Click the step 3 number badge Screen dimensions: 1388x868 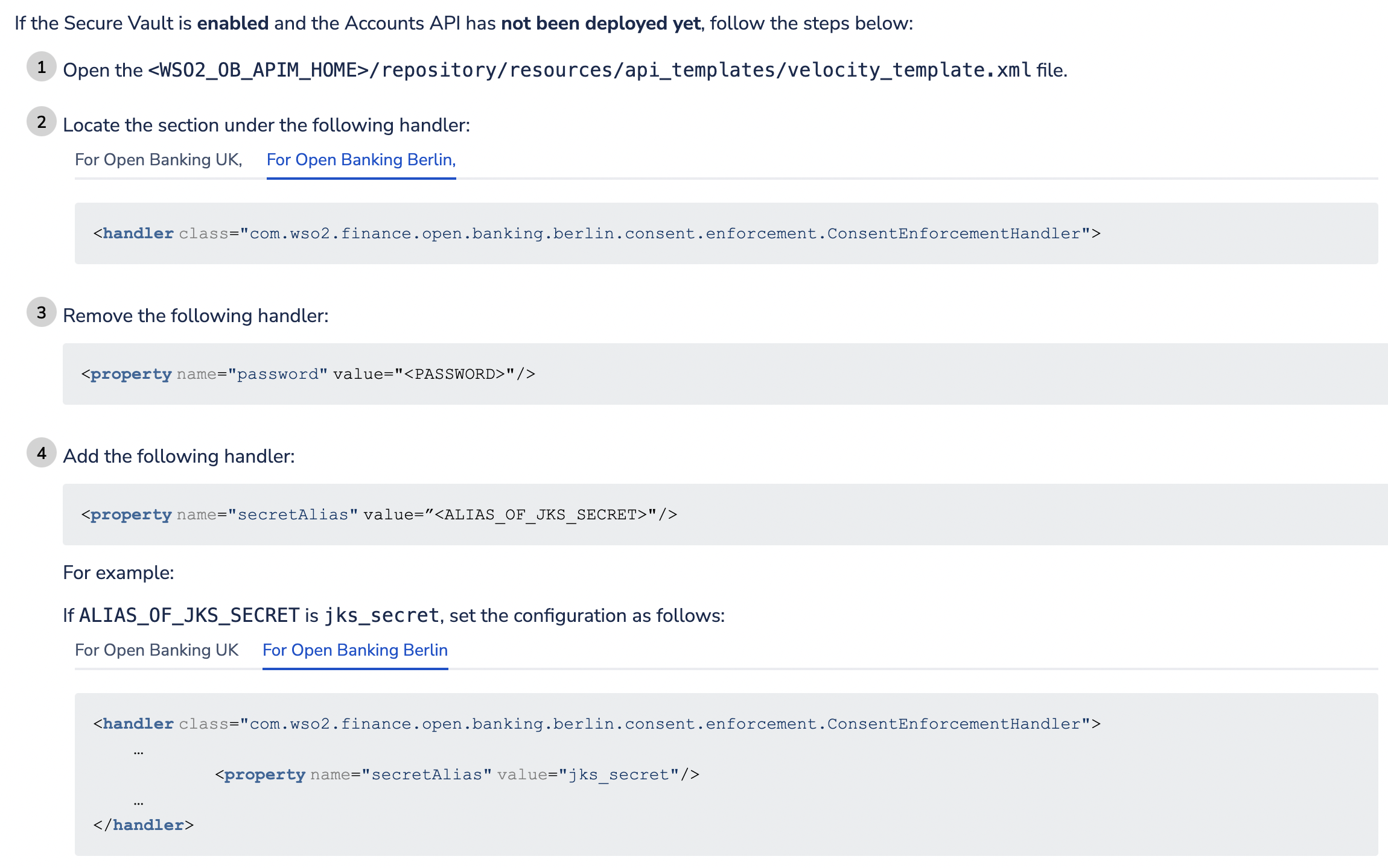(x=41, y=312)
